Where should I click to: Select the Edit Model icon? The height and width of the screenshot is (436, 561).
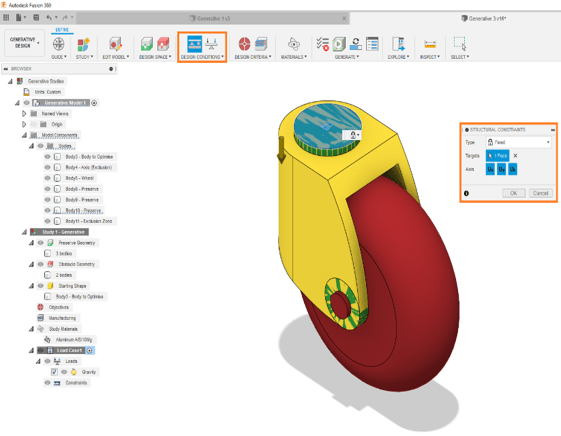[x=116, y=44]
